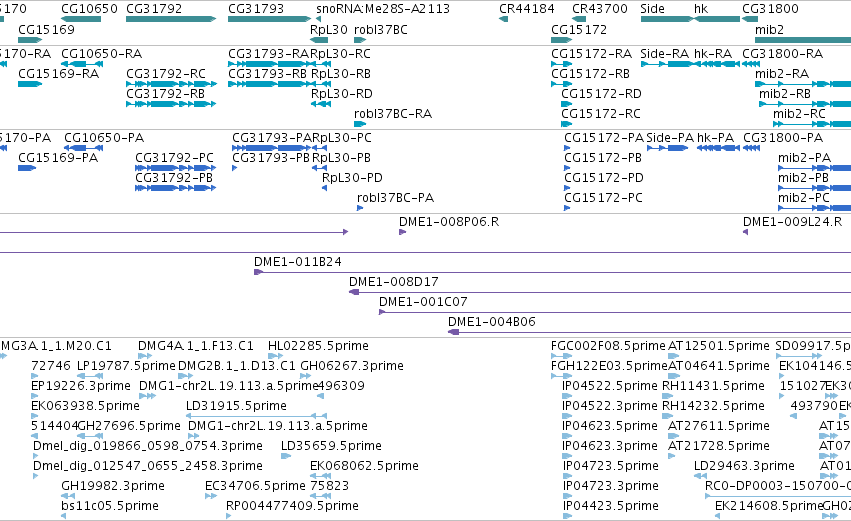Select the RpL30 gene label

tap(328, 30)
